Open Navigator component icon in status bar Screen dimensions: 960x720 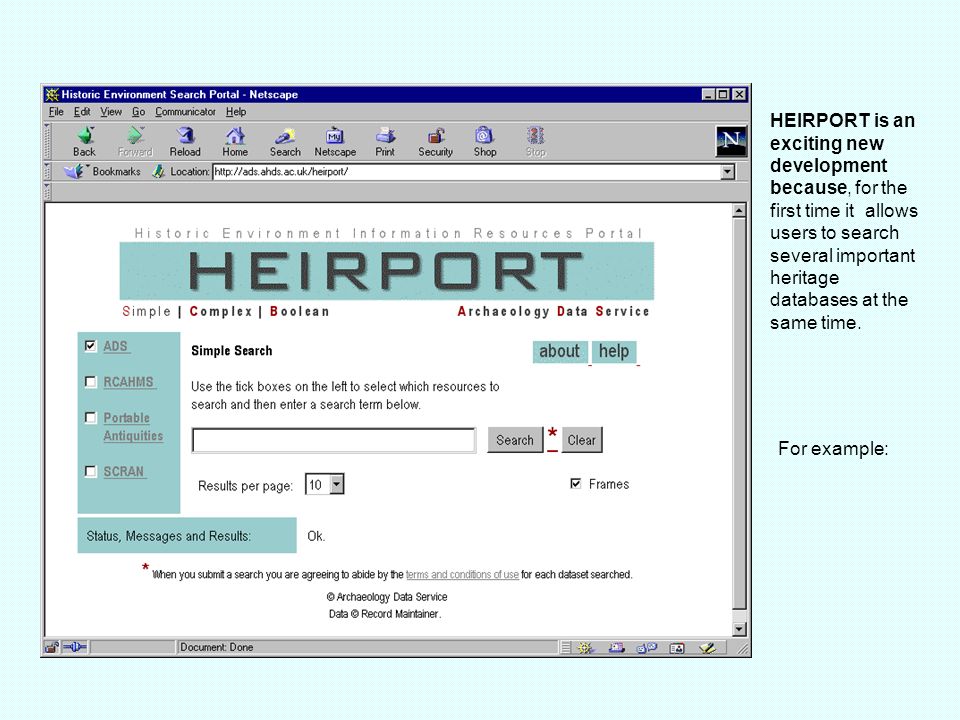click(586, 648)
